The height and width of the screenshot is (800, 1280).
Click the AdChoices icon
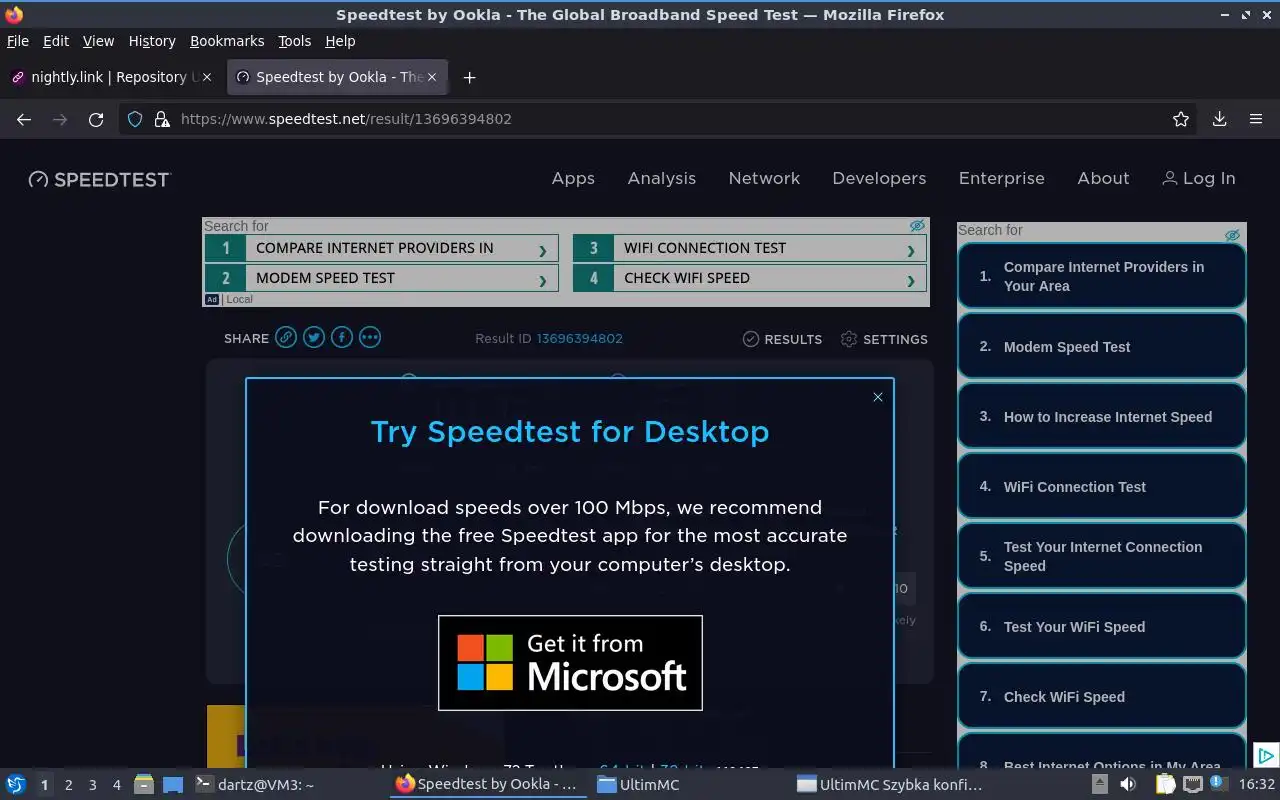[x=1265, y=755]
